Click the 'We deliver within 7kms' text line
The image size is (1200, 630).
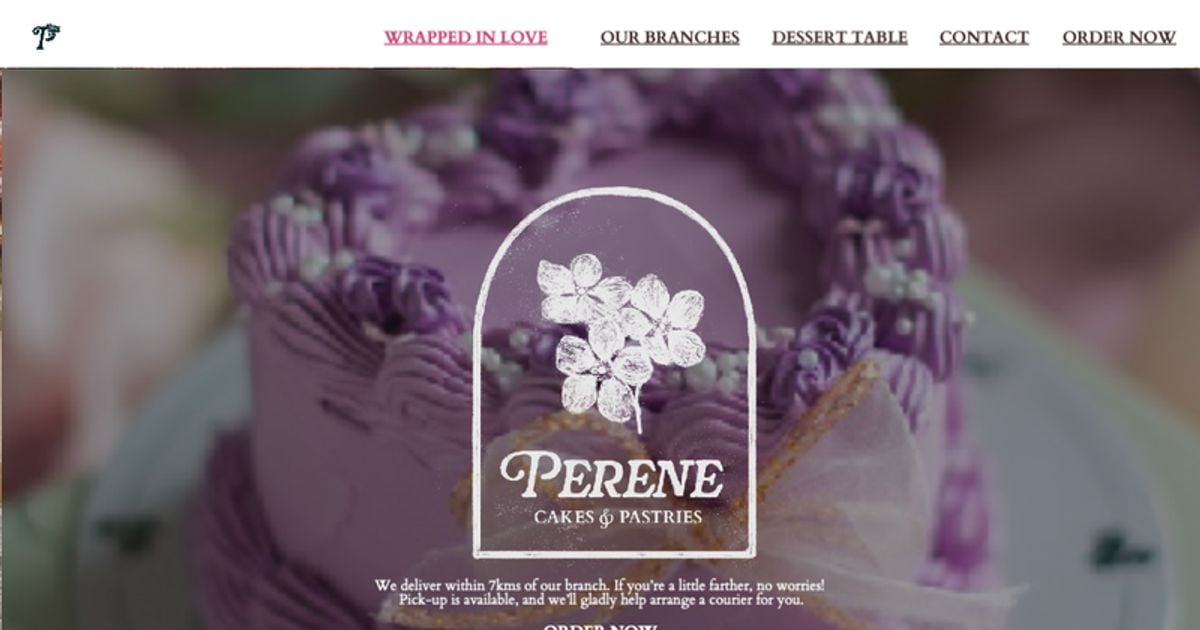pyautogui.click(x=600, y=585)
